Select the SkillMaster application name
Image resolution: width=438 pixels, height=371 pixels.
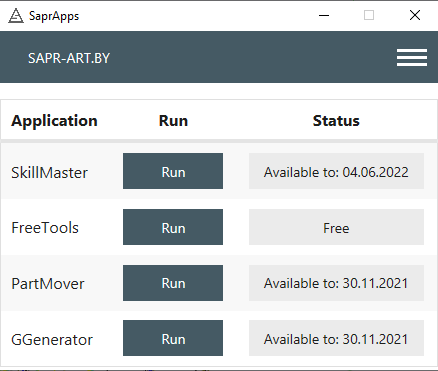click(50, 172)
